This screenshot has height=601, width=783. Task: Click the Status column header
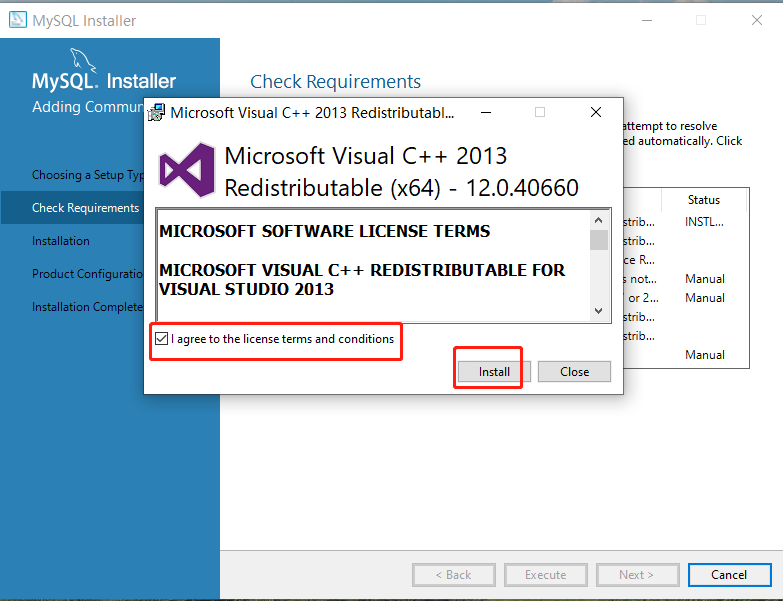click(x=704, y=200)
